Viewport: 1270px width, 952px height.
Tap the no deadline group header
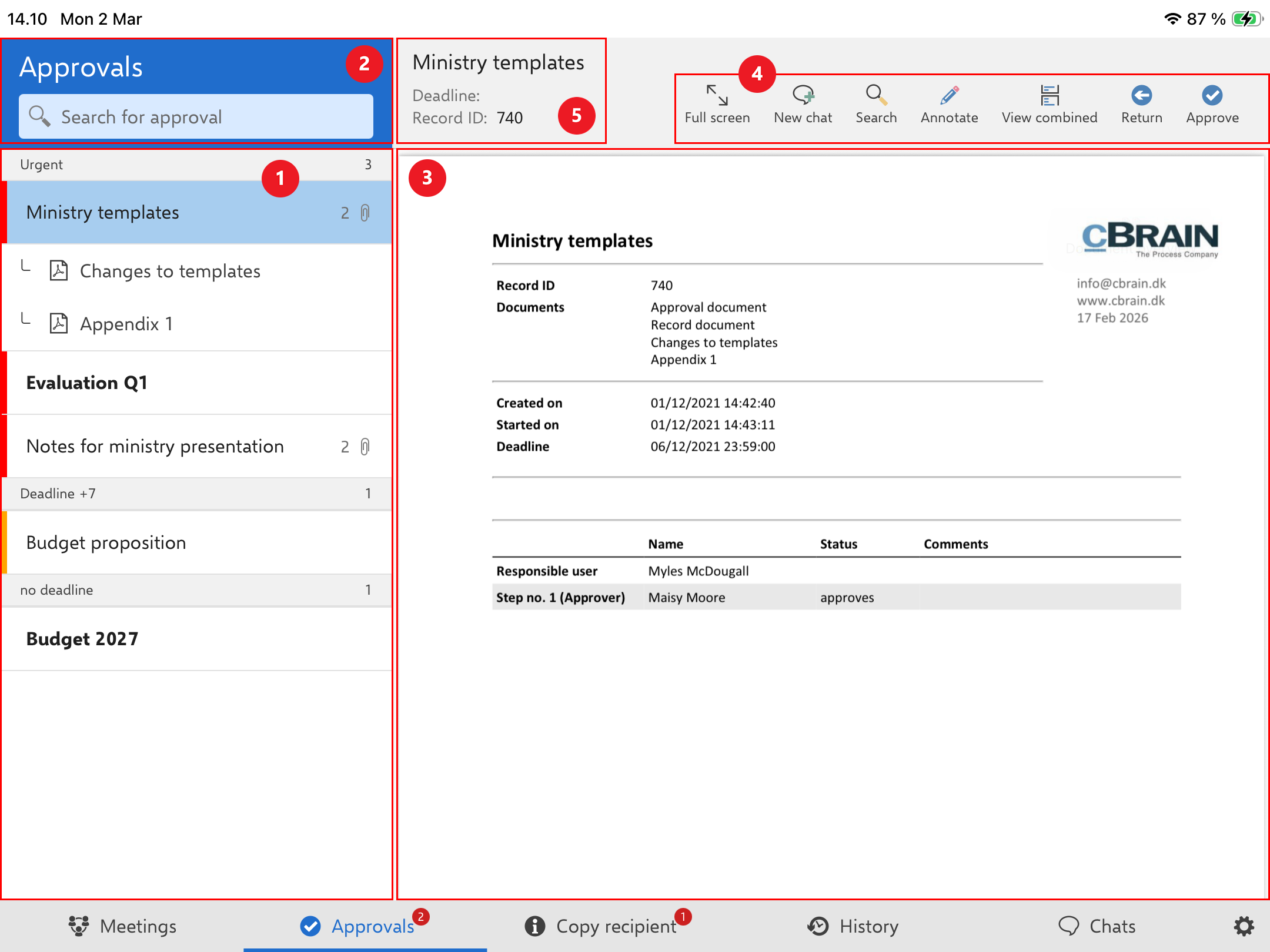(x=197, y=590)
